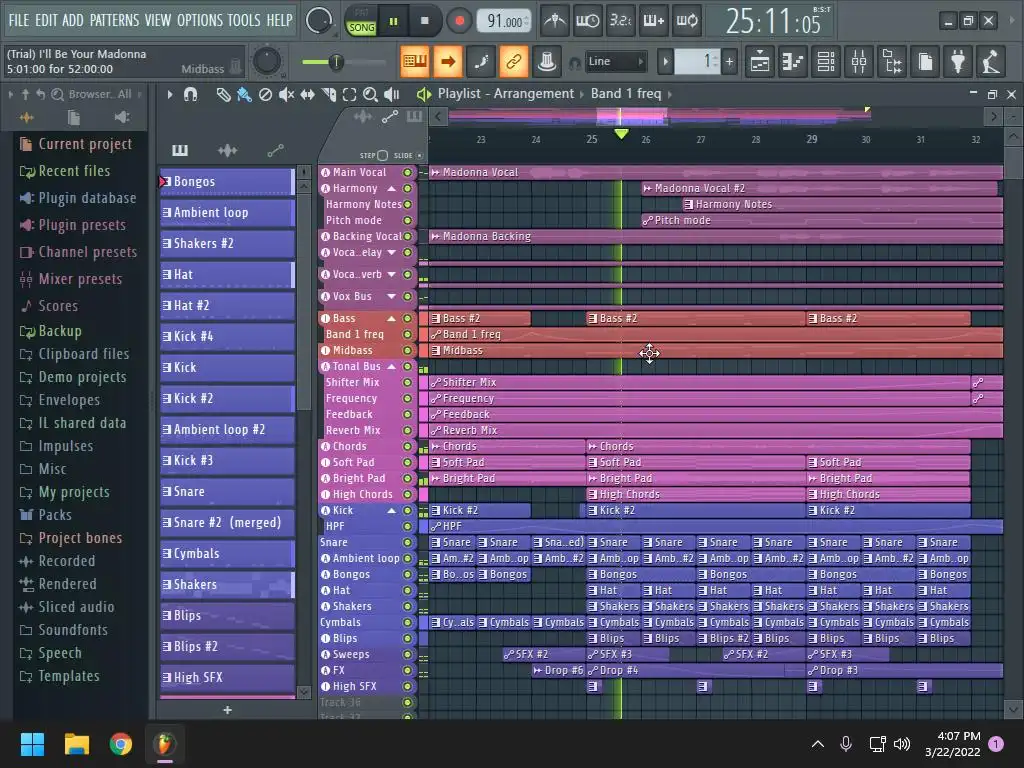Mute the Chords track
1024x768 pixels.
coord(408,447)
